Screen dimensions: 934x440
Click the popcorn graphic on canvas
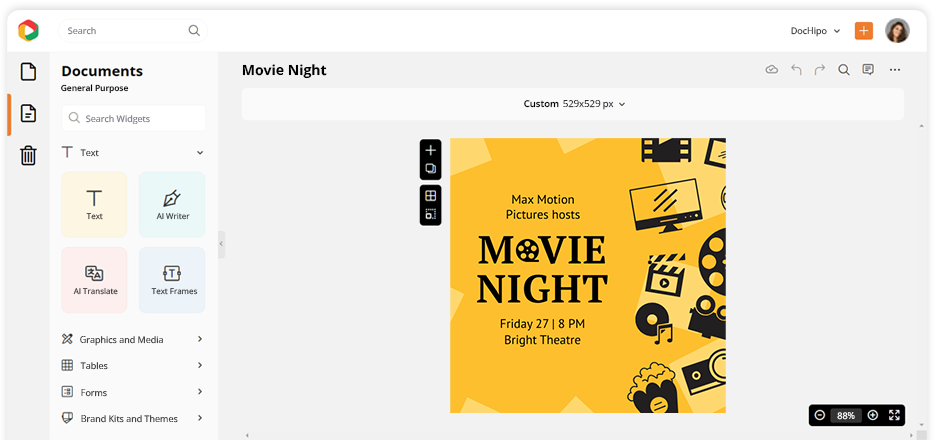point(651,388)
